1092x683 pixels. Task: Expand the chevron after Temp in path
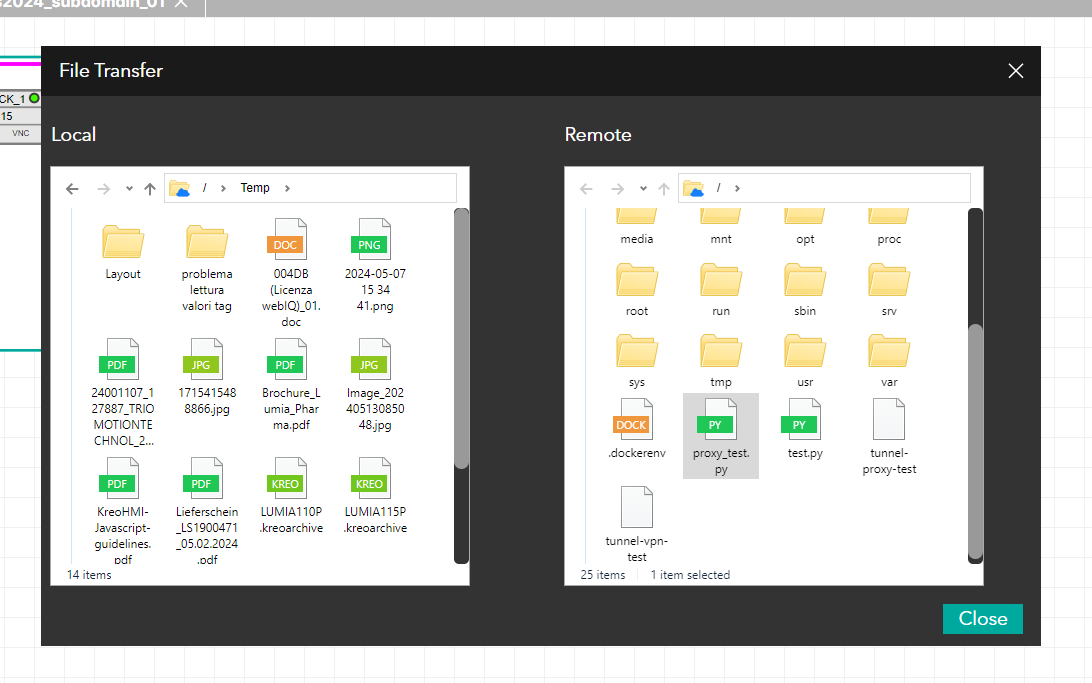coord(287,188)
